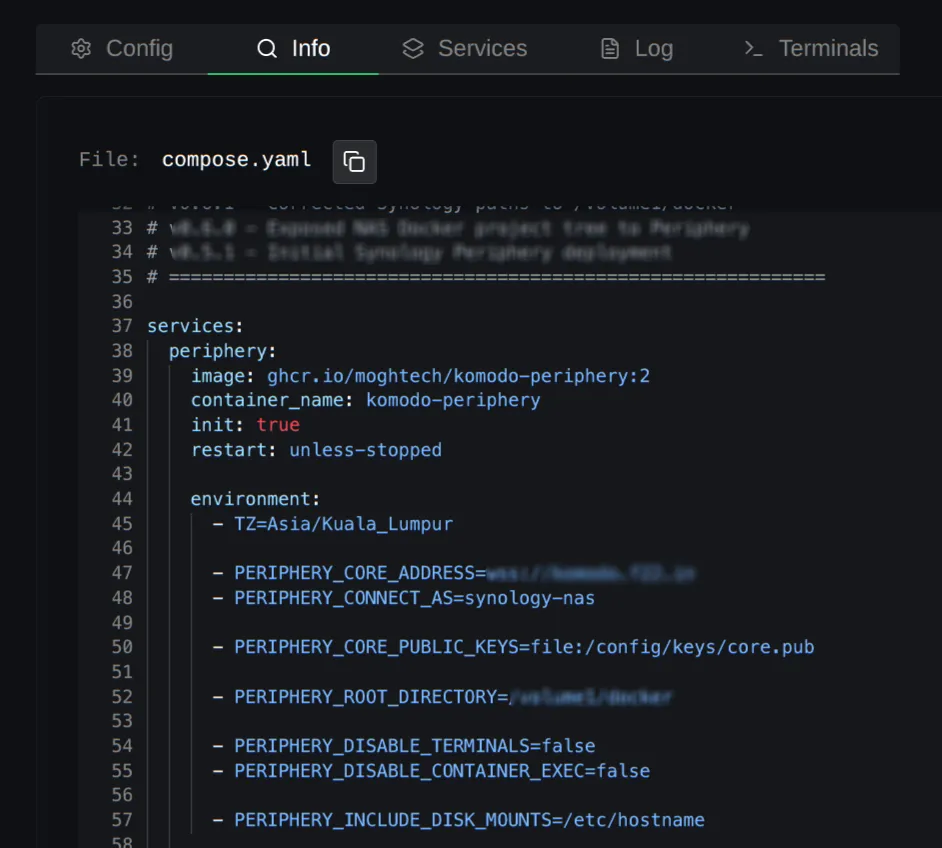Click the 'services:' line

[195, 326]
